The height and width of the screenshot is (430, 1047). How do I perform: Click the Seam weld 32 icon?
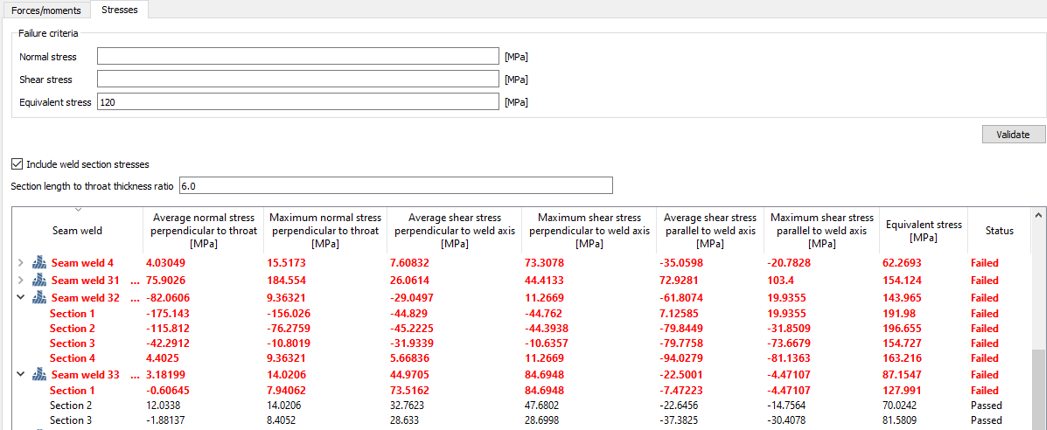[x=39, y=298]
